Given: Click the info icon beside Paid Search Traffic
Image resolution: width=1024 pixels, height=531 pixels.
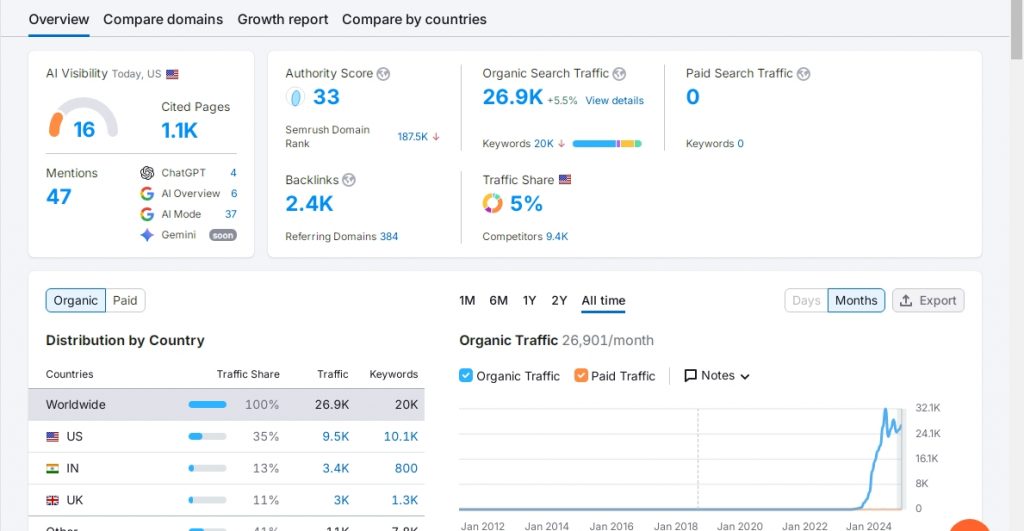Looking at the screenshot, I should click(803, 74).
